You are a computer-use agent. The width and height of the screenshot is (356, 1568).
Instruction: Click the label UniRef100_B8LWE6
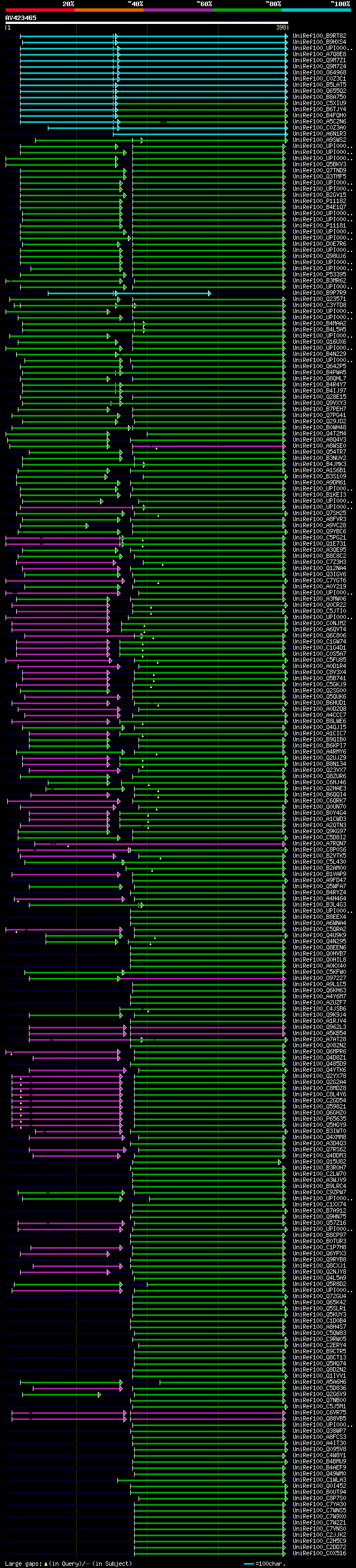coord(319,721)
